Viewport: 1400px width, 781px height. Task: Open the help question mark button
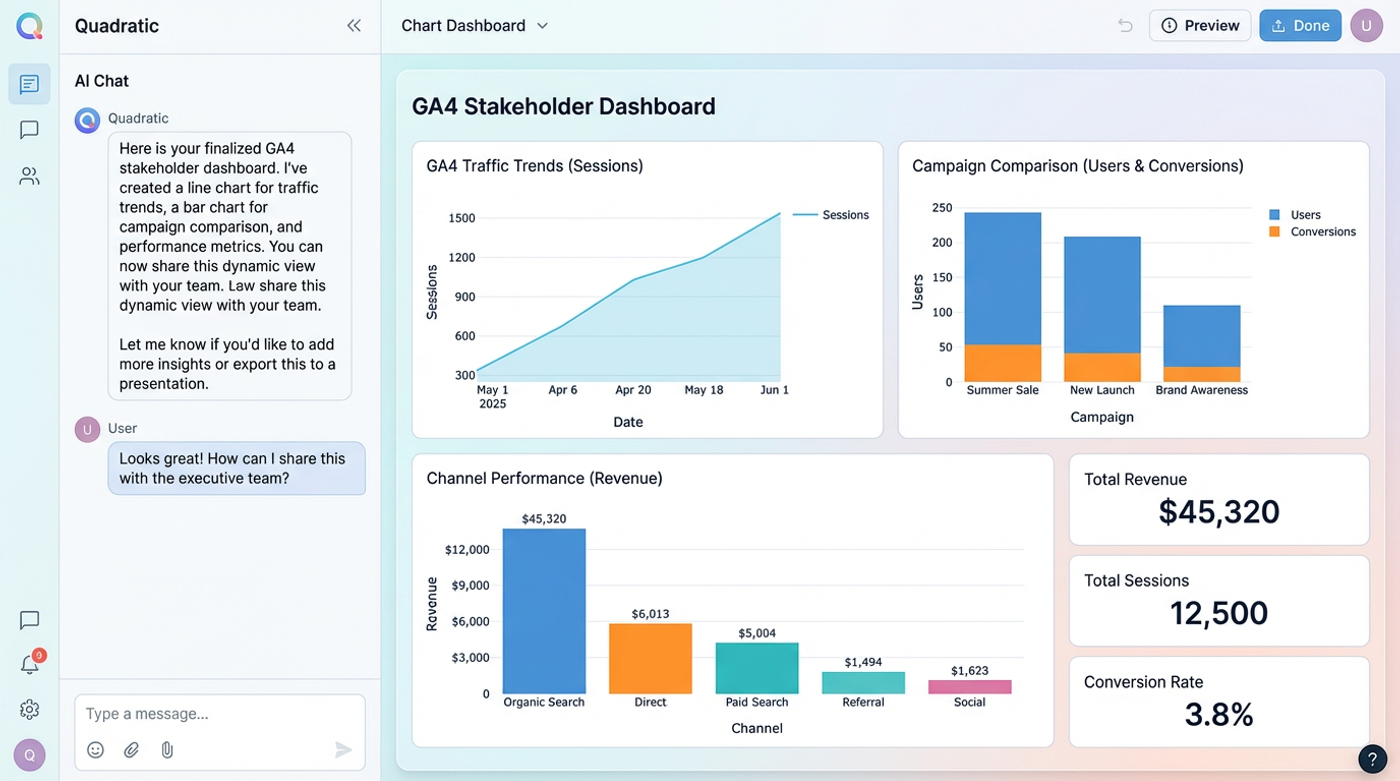tap(1372, 758)
